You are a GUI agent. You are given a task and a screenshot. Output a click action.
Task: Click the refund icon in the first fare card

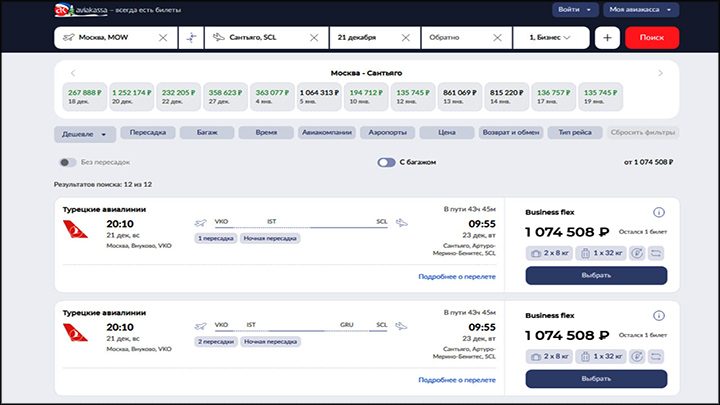(x=638, y=255)
